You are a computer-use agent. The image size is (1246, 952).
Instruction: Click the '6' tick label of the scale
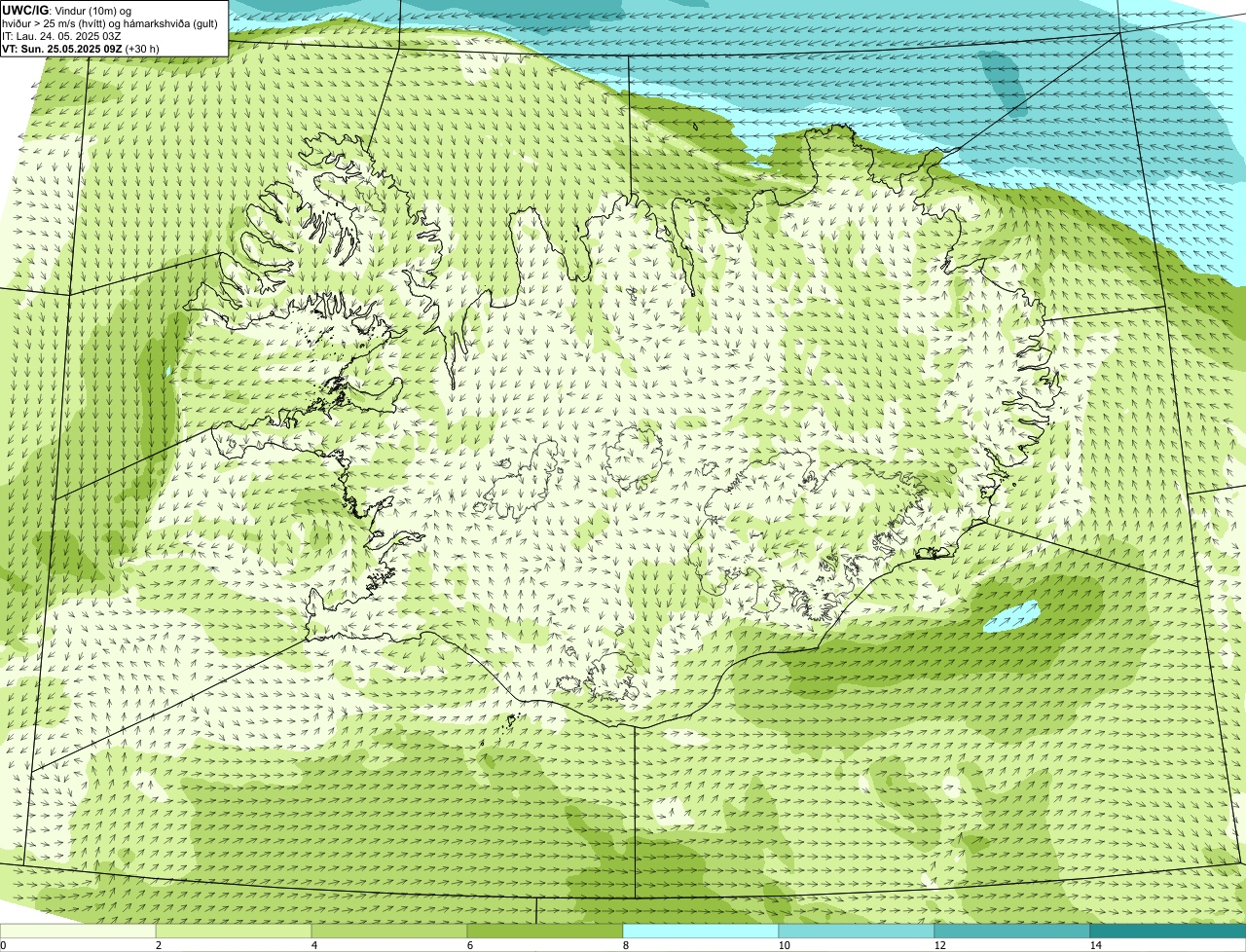tap(470, 945)
